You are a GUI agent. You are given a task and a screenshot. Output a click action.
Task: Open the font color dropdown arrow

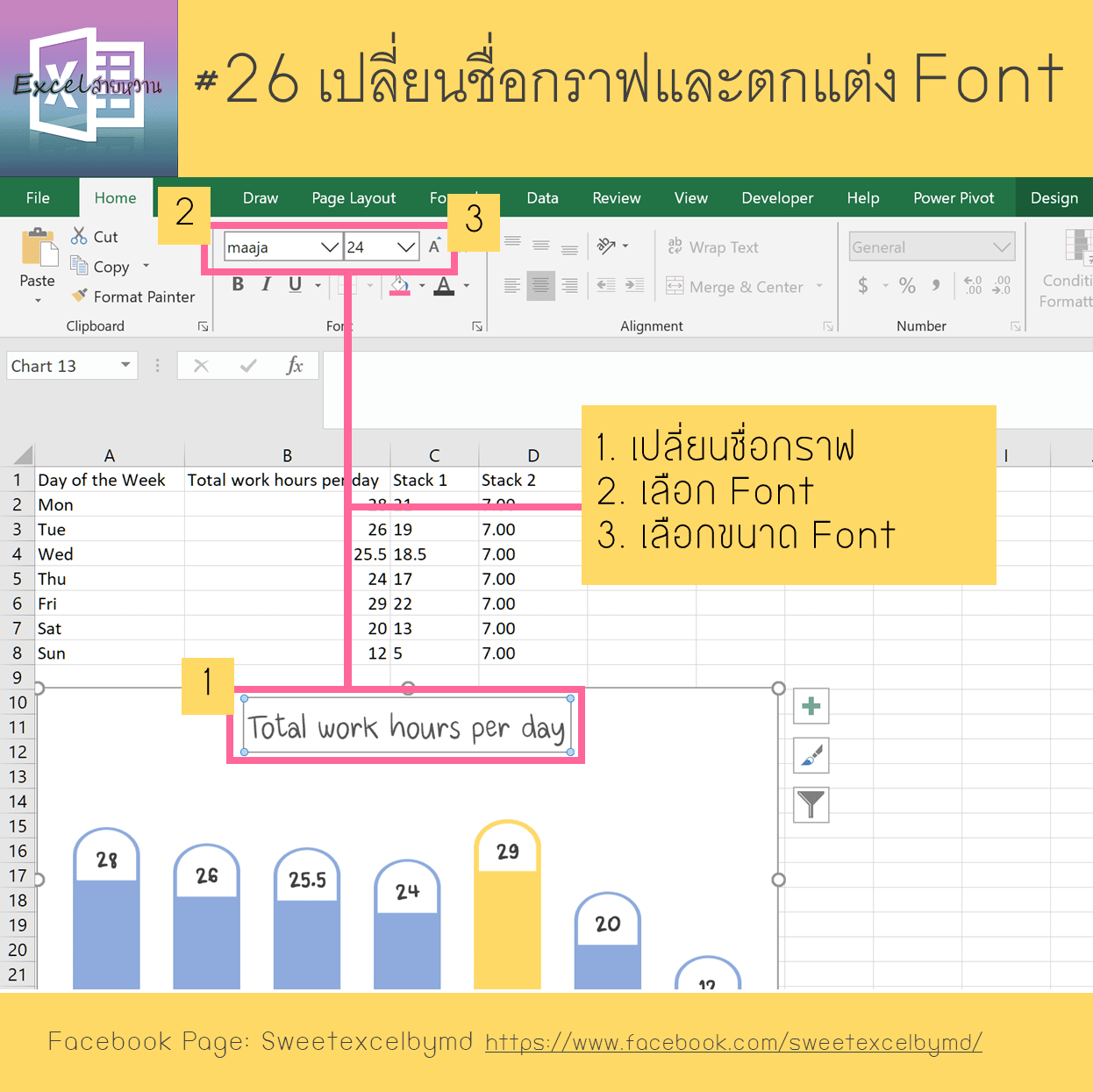466,285
